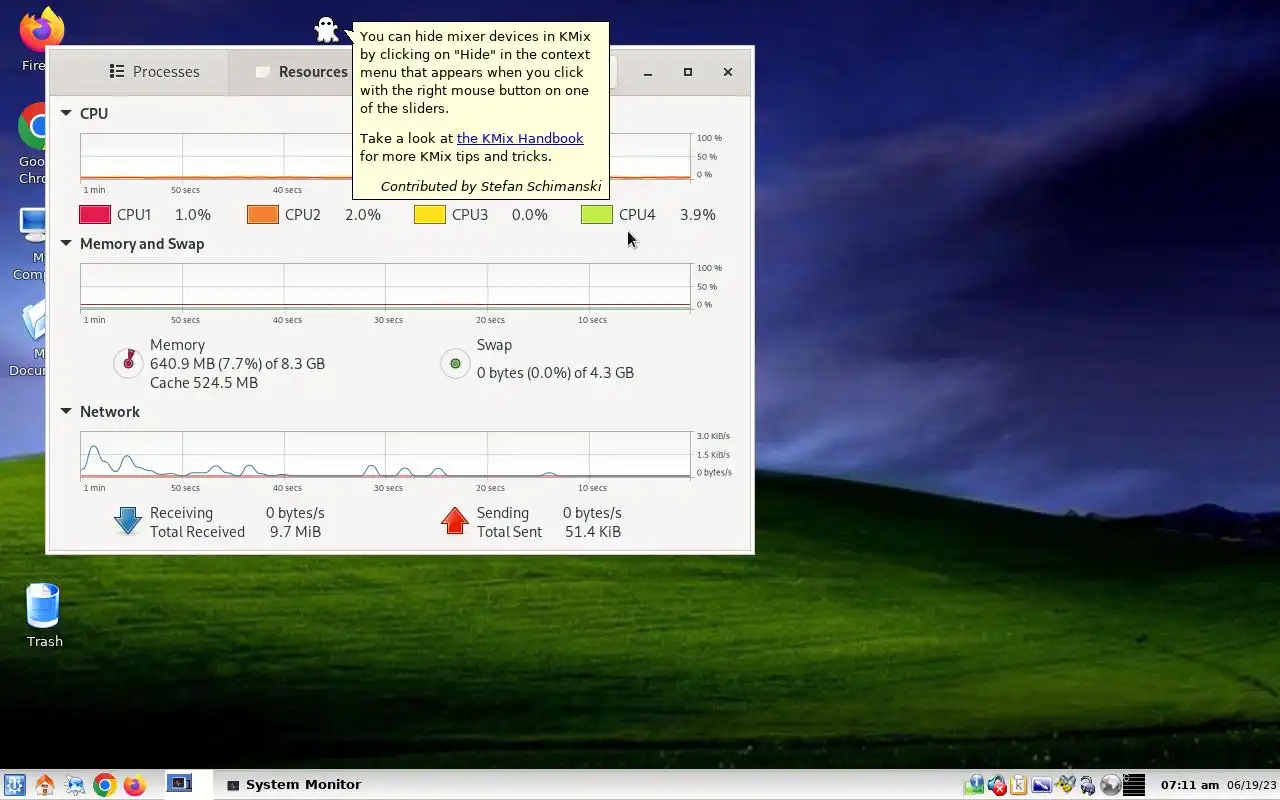
Task: Close the System Monitor window
Action: click(x=728, y=72)
